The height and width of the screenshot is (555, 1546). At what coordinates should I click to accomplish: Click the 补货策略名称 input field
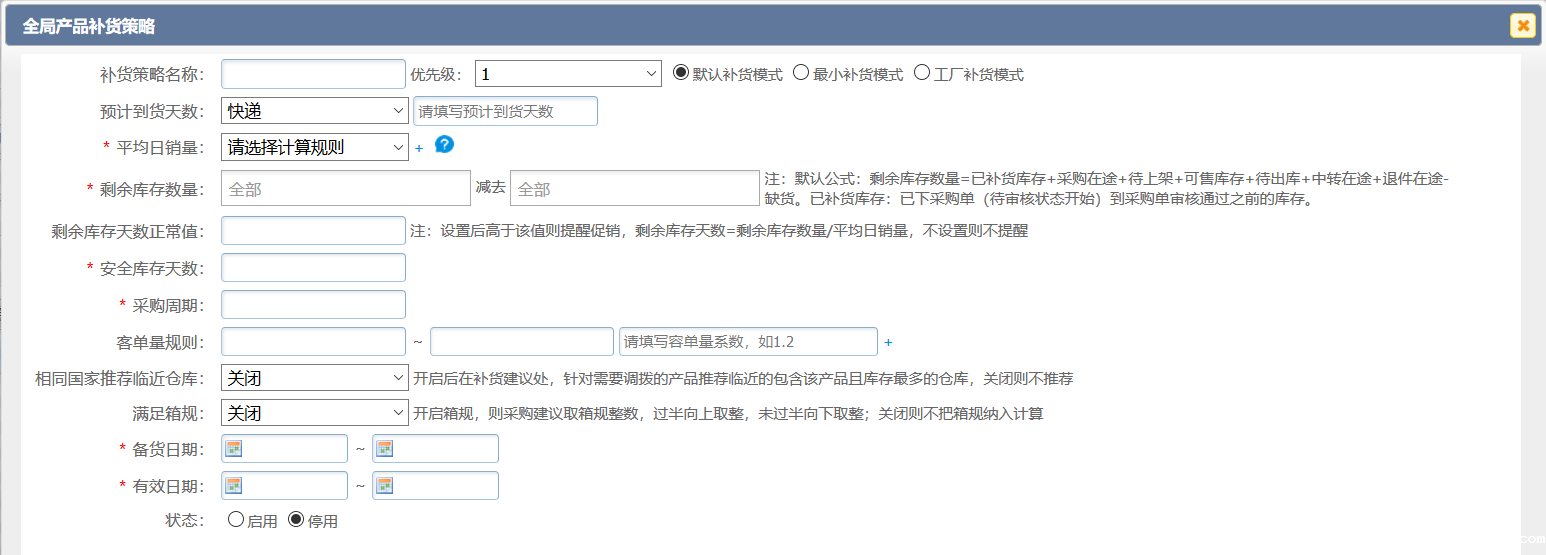(x=313, y=74)
